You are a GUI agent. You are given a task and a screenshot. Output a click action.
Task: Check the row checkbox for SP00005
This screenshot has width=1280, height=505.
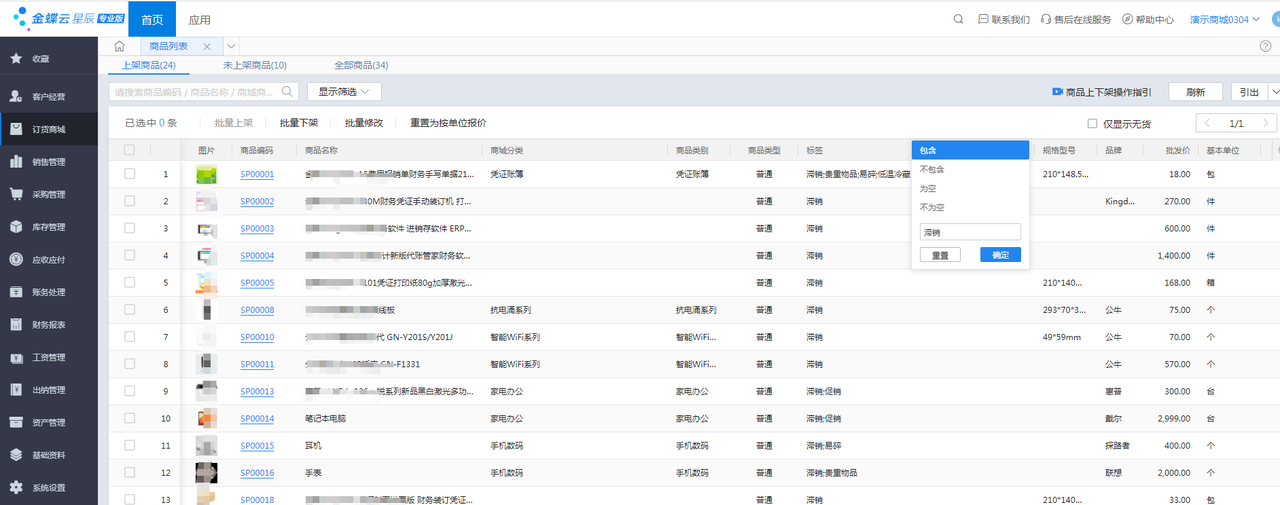click(129, 282)
